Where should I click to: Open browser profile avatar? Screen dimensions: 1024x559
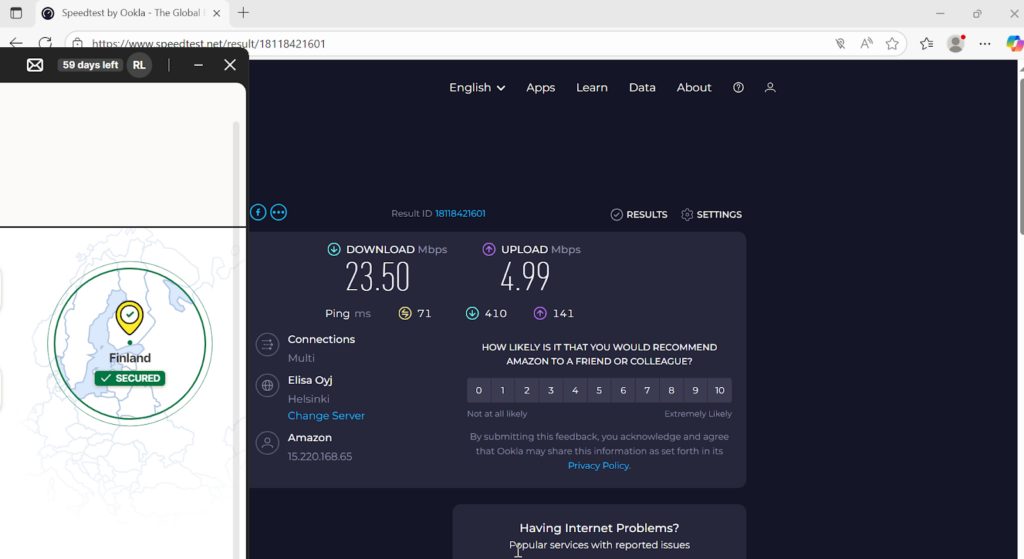pos(956,44)
